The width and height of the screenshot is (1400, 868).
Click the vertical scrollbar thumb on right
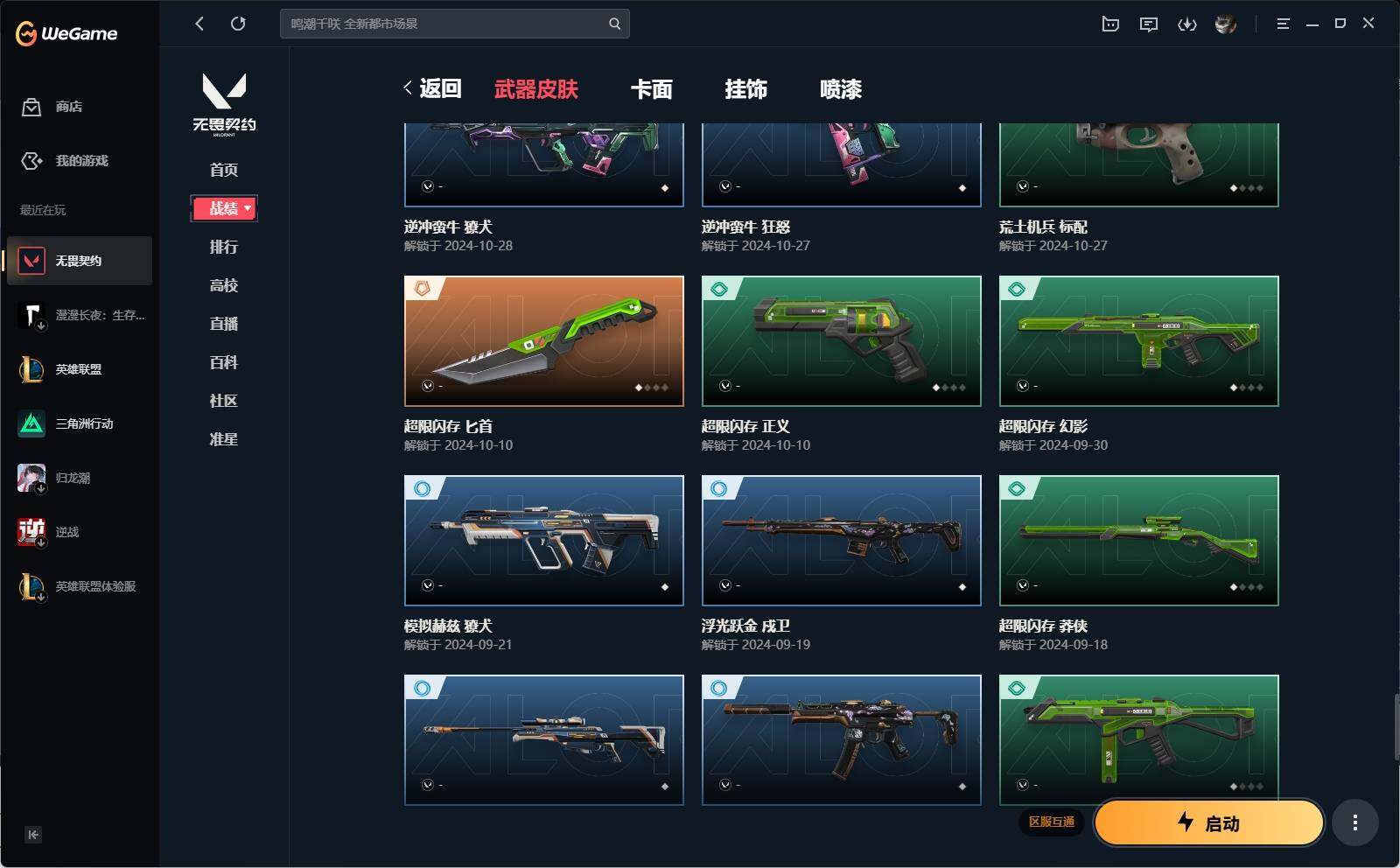click(1396, 726)
